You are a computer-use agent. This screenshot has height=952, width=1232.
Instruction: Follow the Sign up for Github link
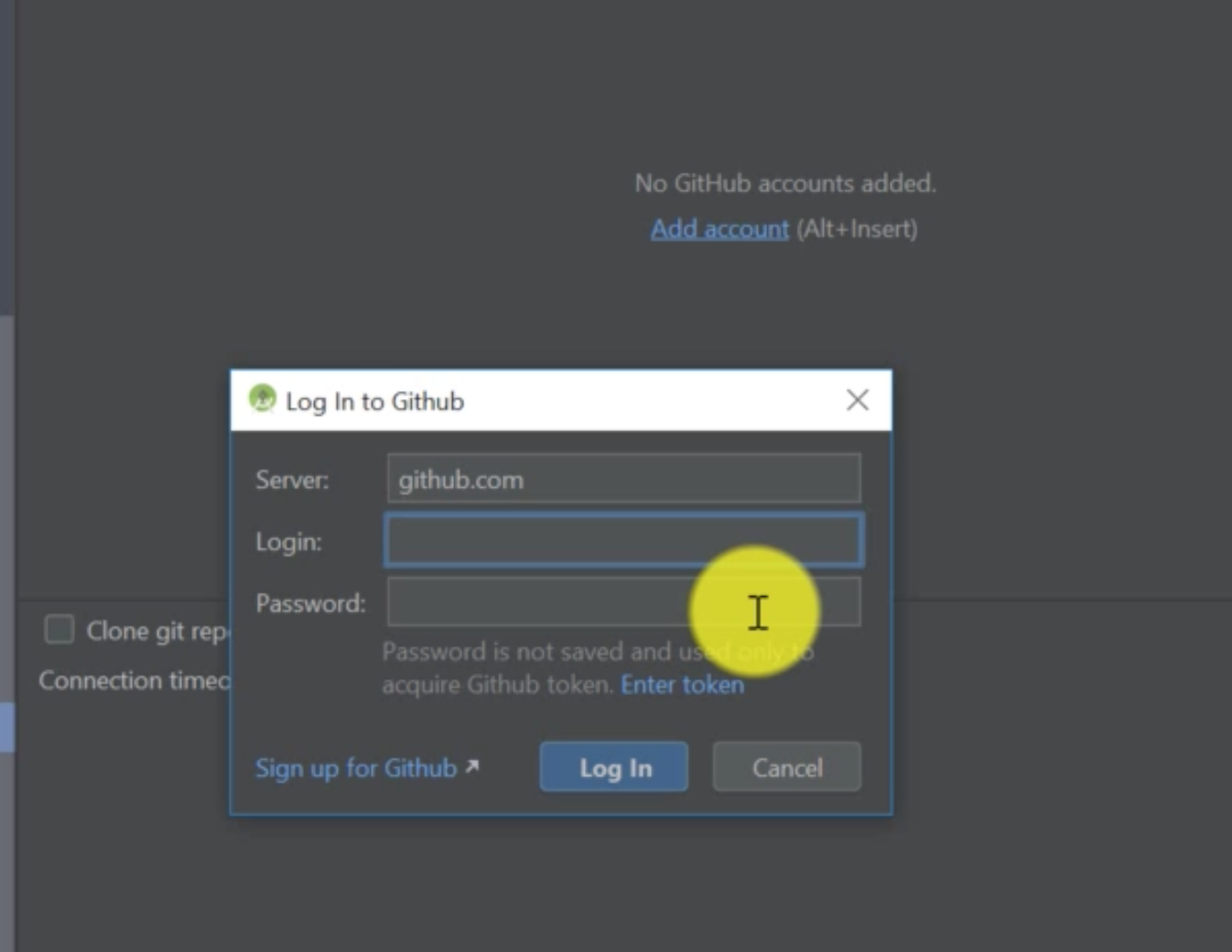tap(366, 768)
